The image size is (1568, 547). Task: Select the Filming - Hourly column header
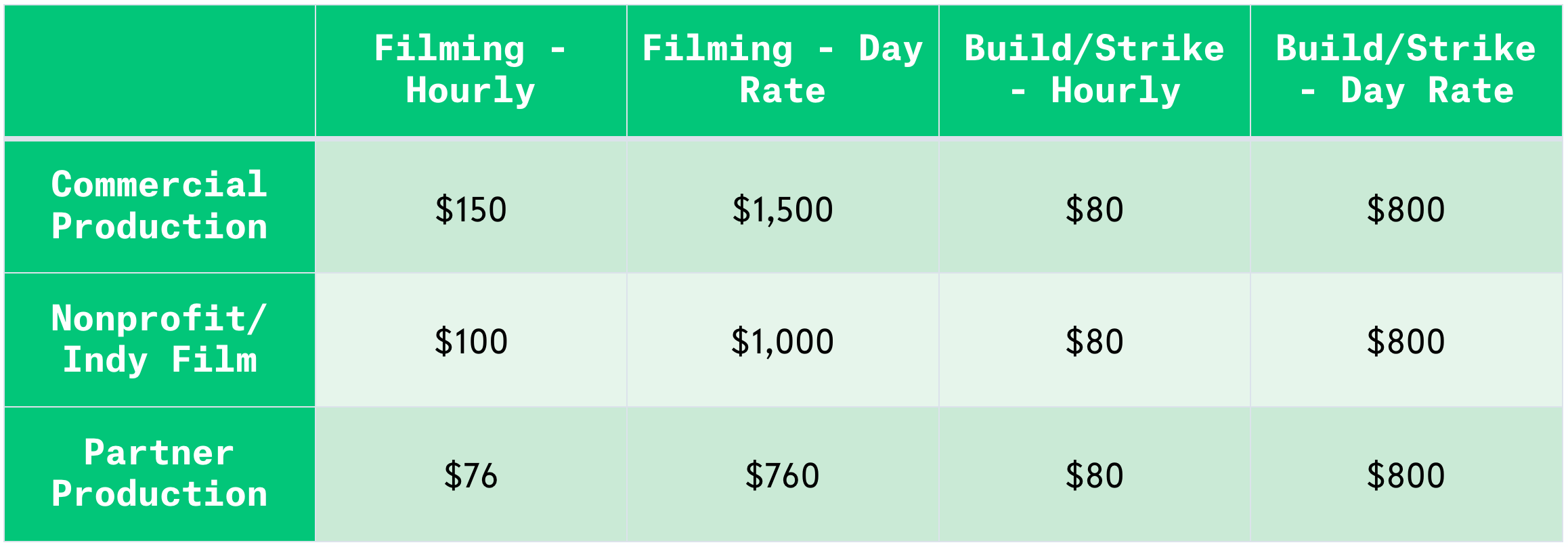471,70
